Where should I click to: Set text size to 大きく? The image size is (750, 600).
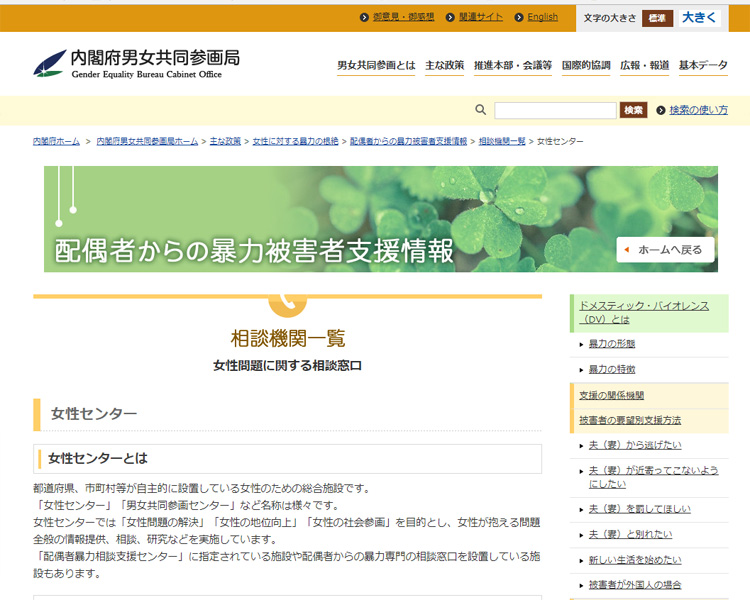point(699,18)
